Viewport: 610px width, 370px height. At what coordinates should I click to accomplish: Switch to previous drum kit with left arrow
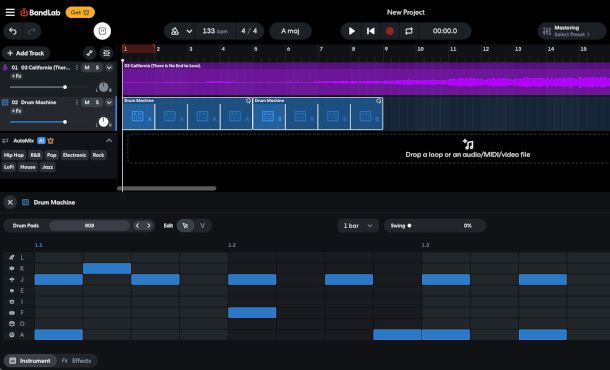click(137, 226)
